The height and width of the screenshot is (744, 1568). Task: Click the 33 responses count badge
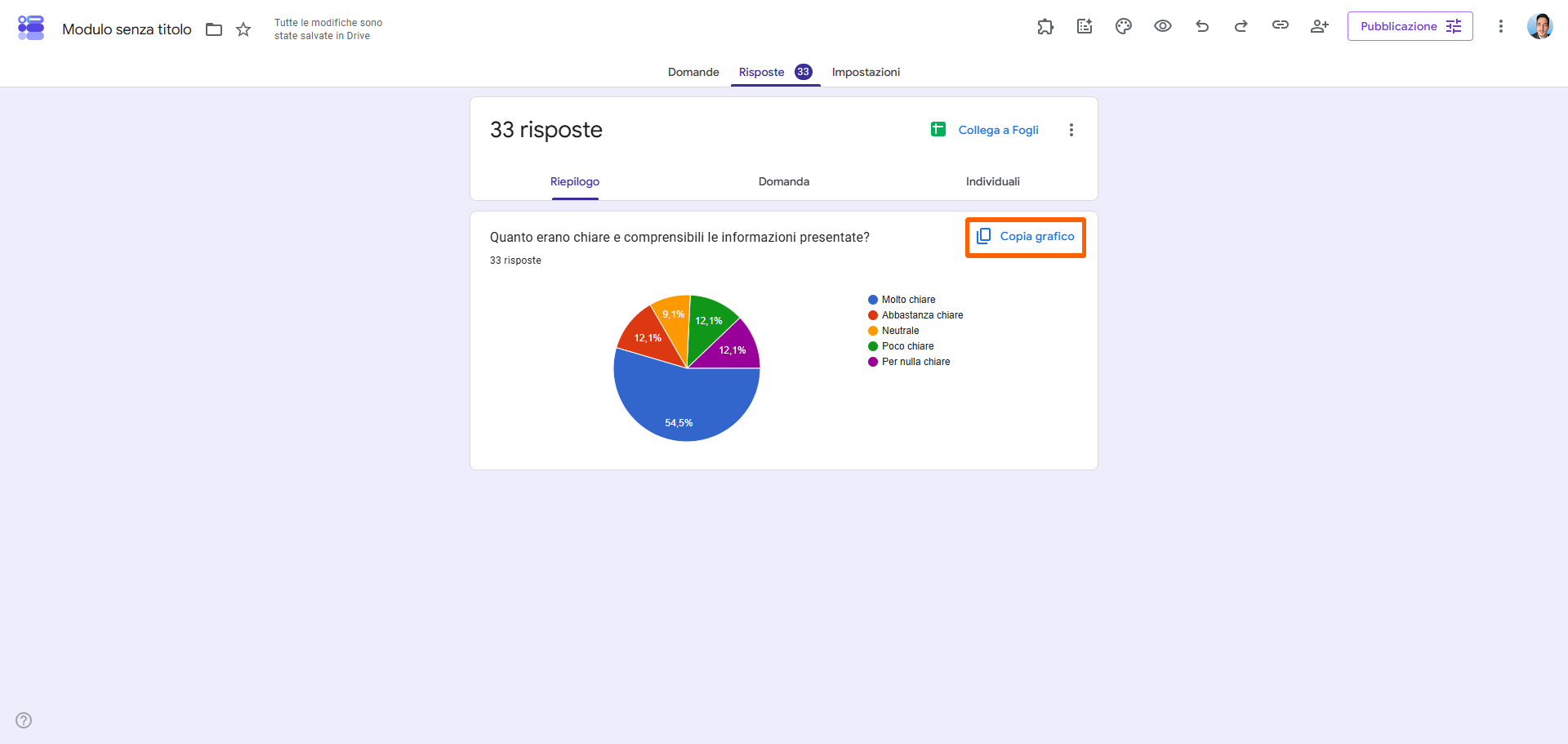point(804,72)
